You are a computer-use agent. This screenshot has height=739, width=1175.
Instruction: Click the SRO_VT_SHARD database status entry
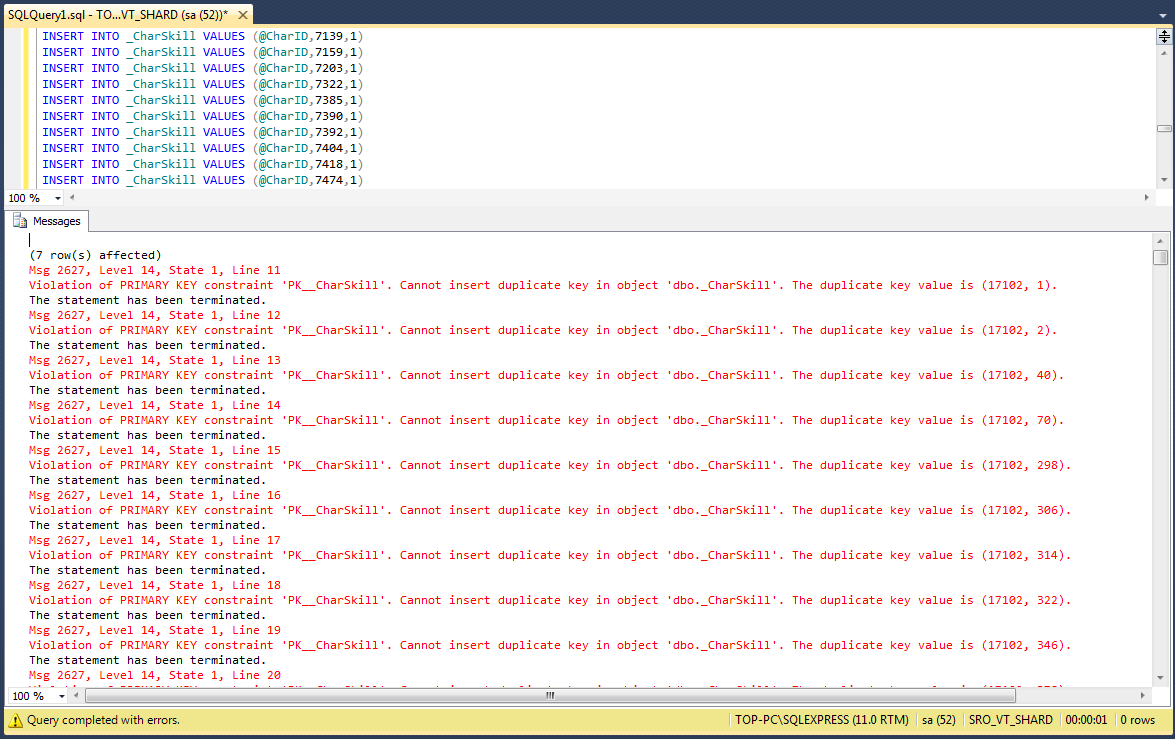(x=1010, y=720)
